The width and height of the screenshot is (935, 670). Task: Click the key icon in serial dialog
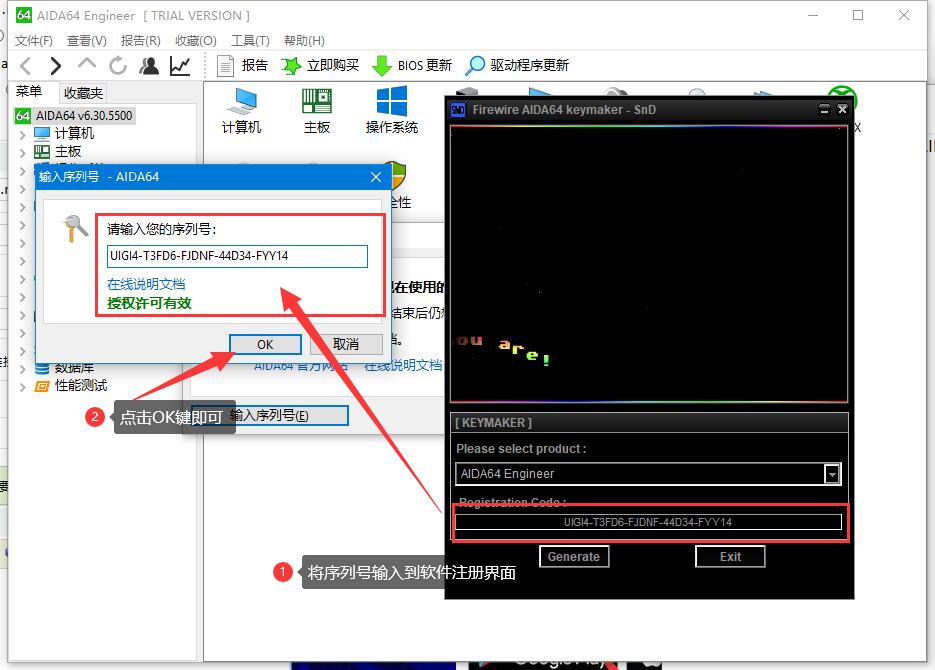click(x=75, y=228)
